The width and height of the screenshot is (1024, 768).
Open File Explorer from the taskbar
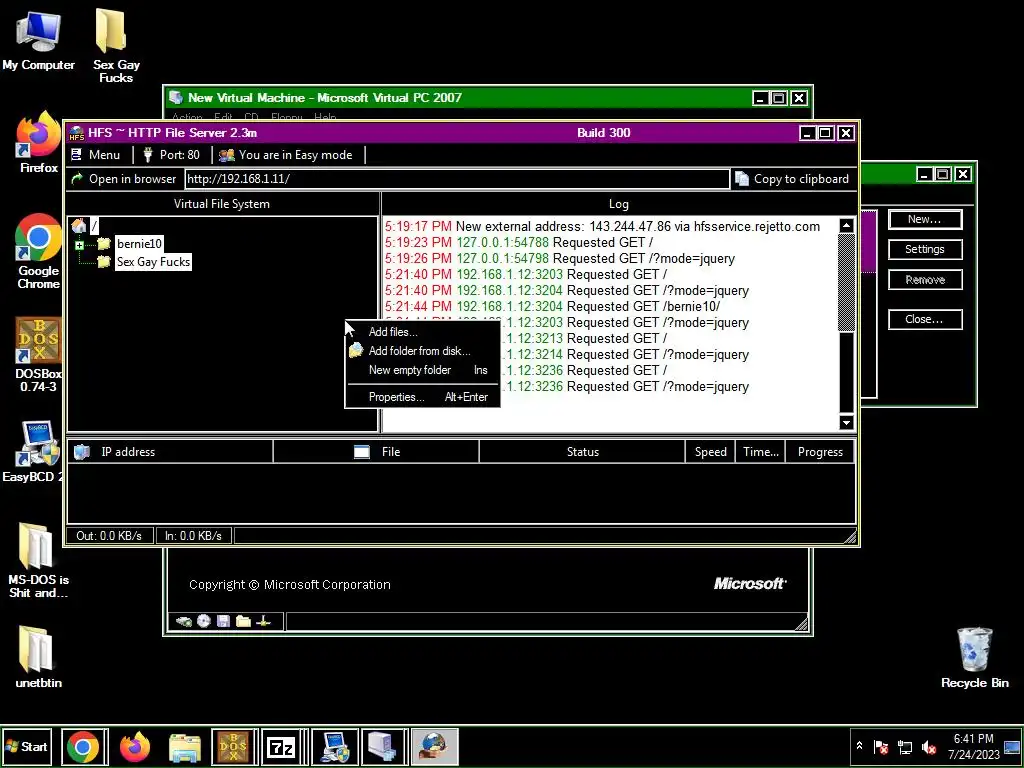click(x=185, y=747)
